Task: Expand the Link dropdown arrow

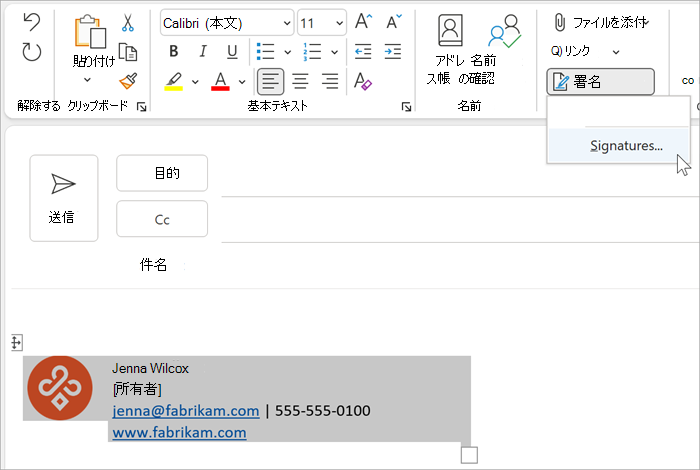Action: 616,52
